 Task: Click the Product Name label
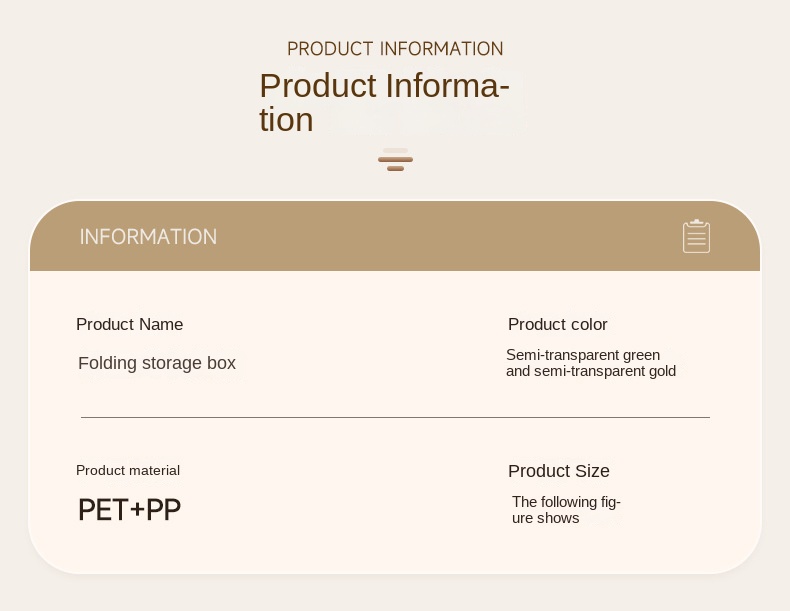tap(129, 324)
